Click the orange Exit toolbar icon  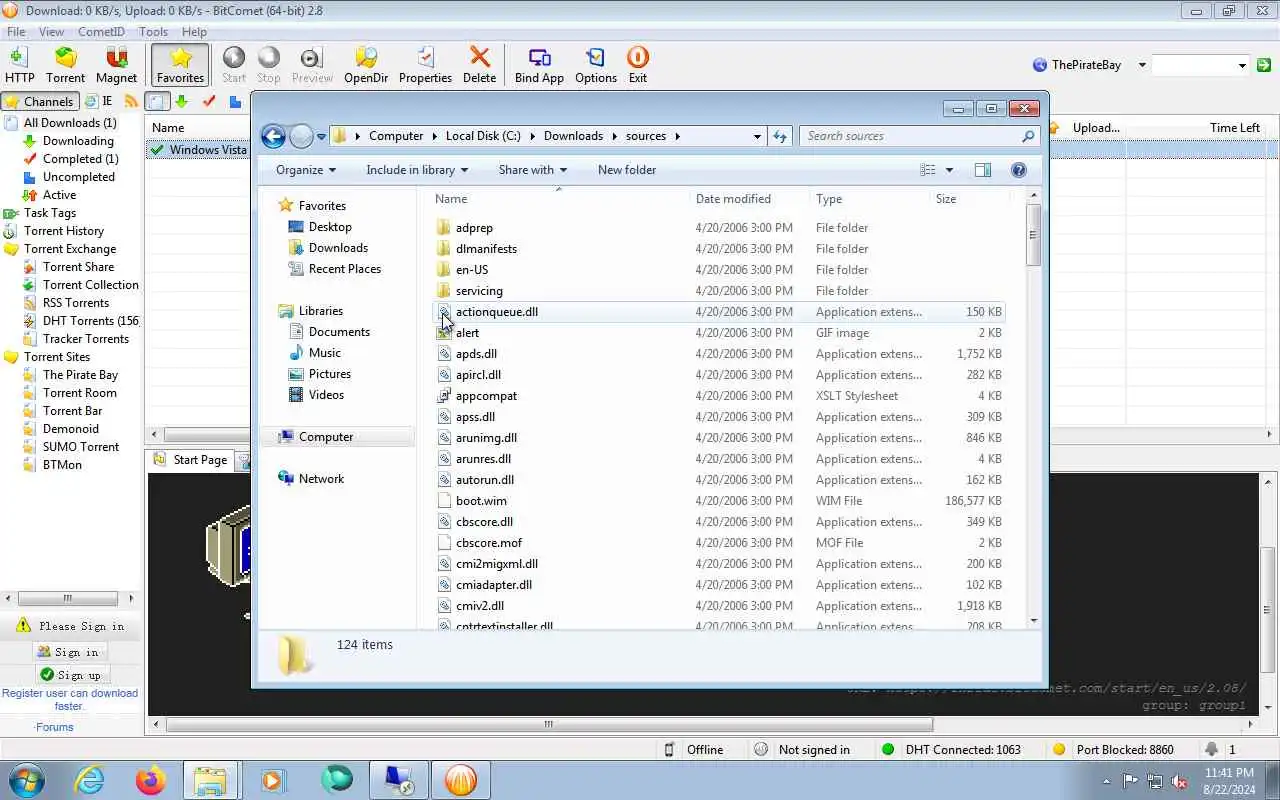[x=638, y=65]
